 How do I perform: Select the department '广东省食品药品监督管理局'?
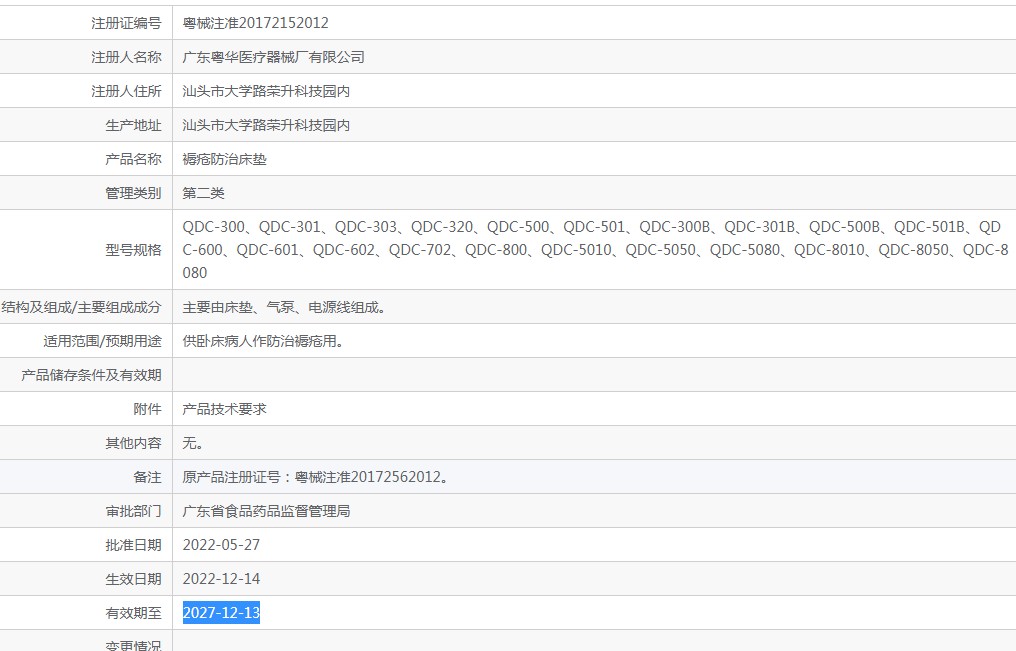(x=266, y=511)
